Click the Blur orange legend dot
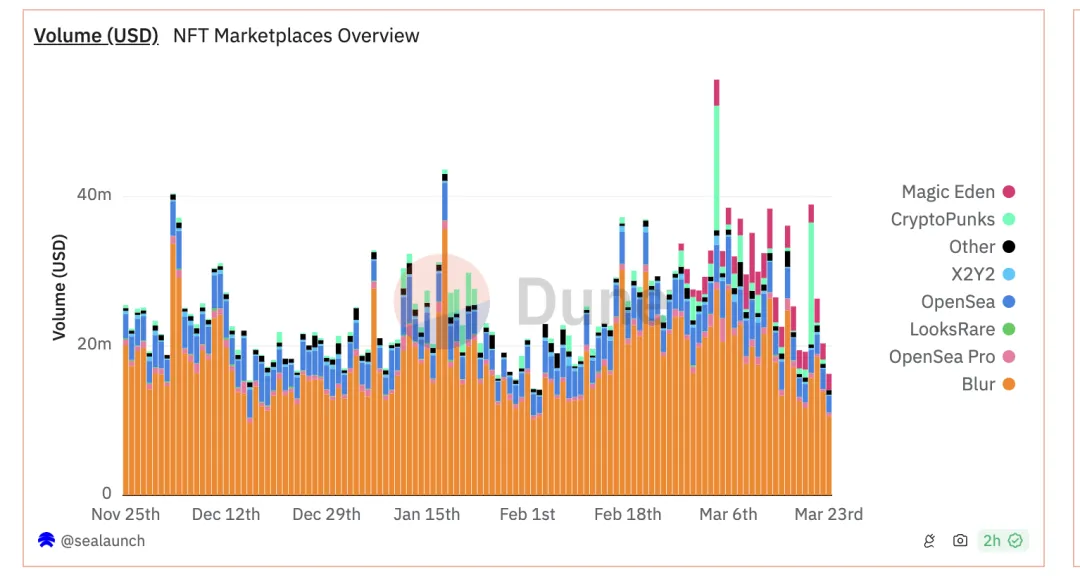The width and height of the screenshot is (1080, 582). pos(1009,384)
